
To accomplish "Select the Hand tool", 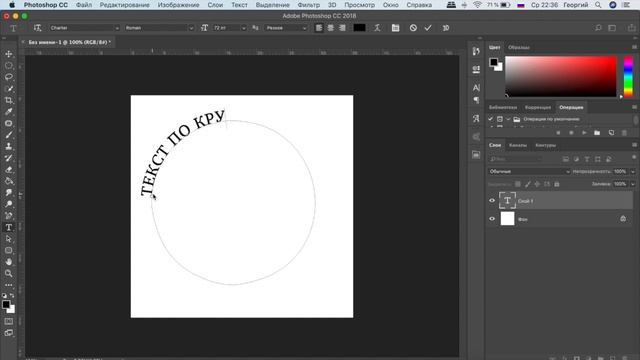I will coord(9,262).
